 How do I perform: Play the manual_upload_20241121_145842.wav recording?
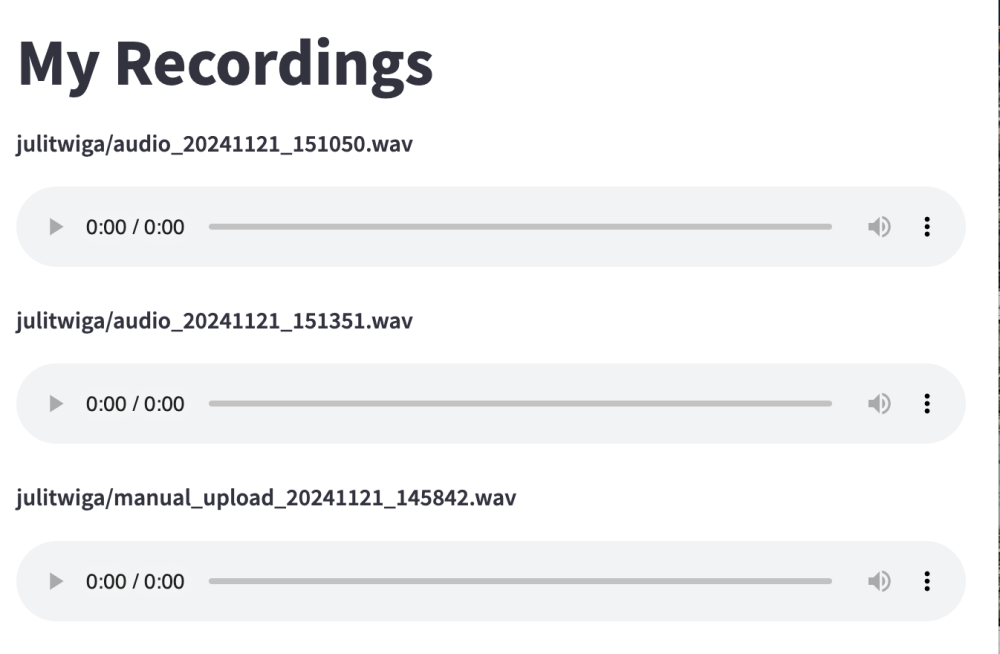click(x=56, y=581)
